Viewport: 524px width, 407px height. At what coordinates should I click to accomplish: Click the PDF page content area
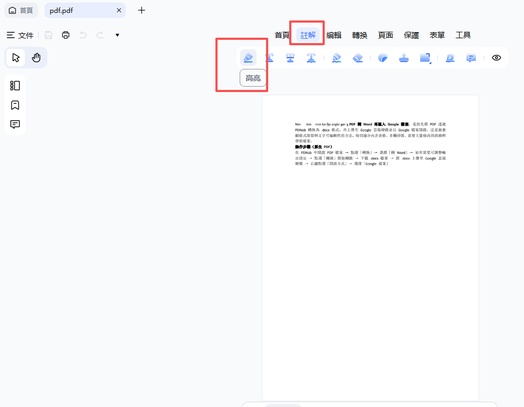[x=370, y=247]
